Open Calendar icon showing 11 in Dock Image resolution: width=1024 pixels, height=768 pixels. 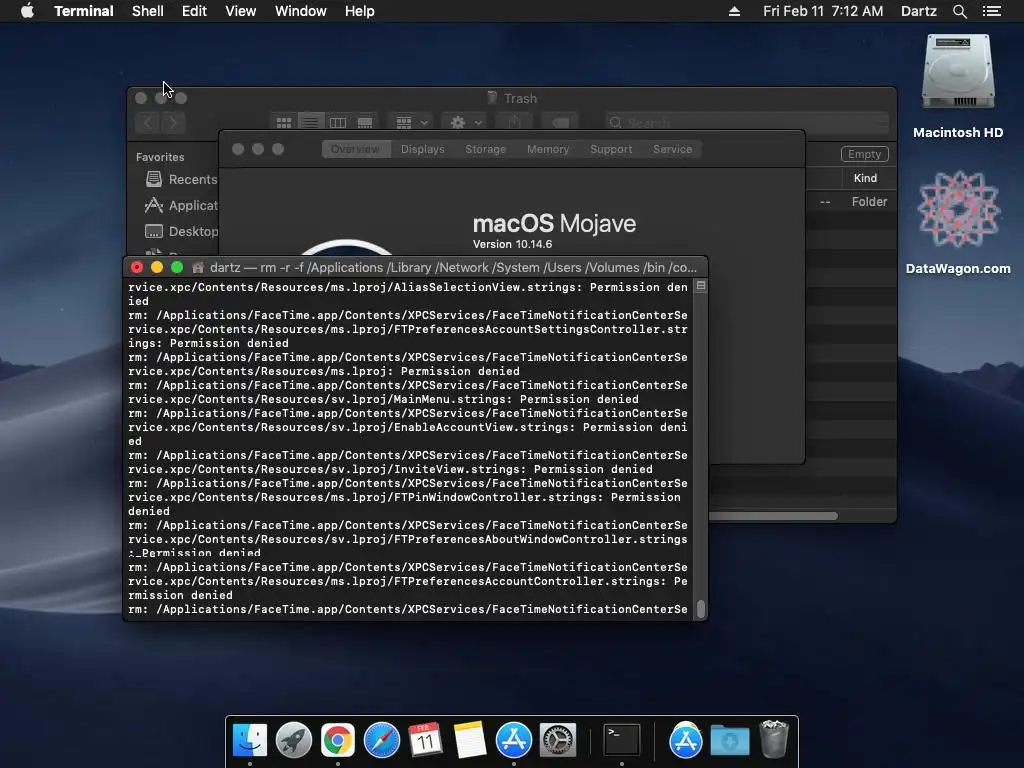(425, 741)
